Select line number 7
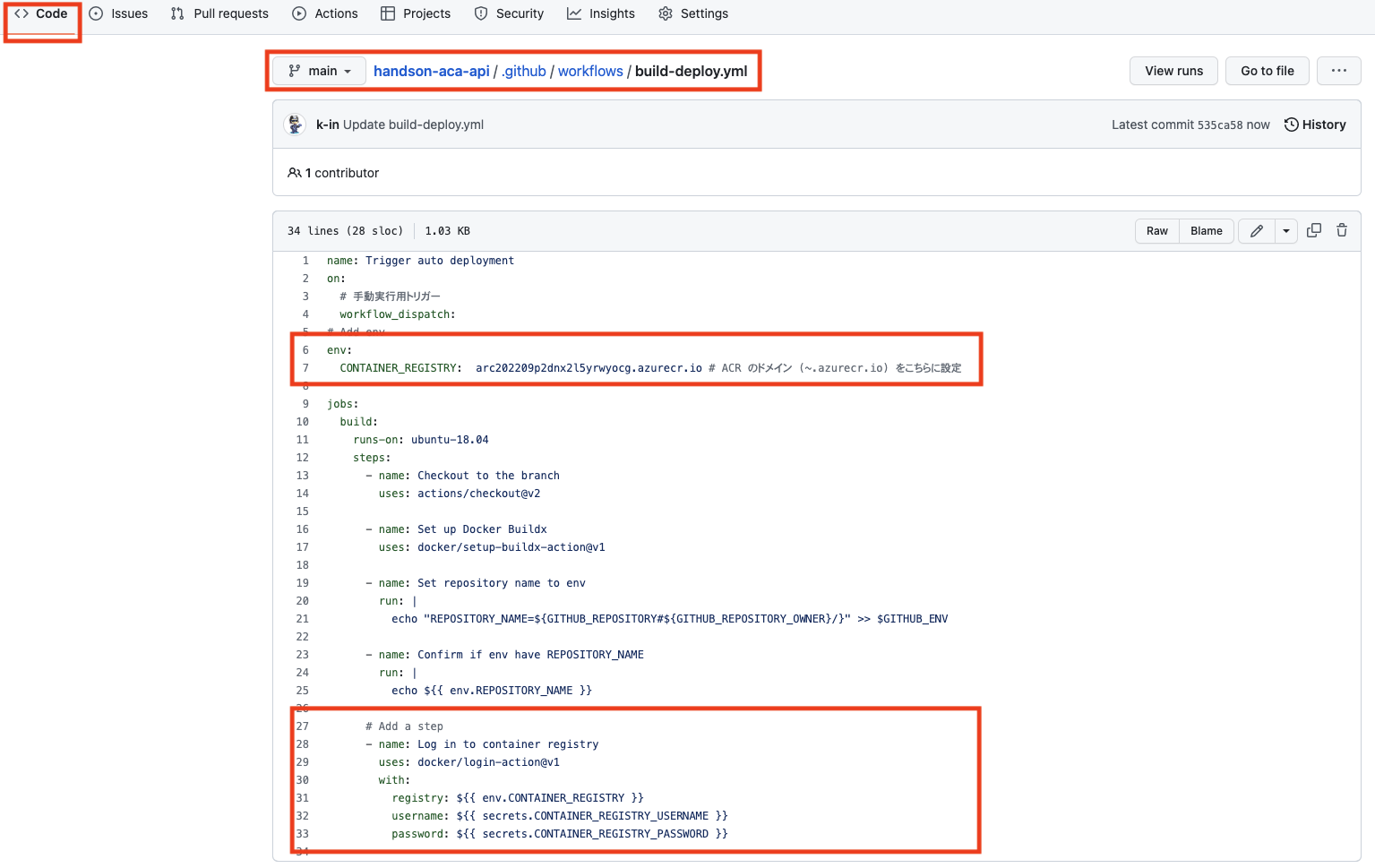The image size is (1375, 868). tap(305, 368)
